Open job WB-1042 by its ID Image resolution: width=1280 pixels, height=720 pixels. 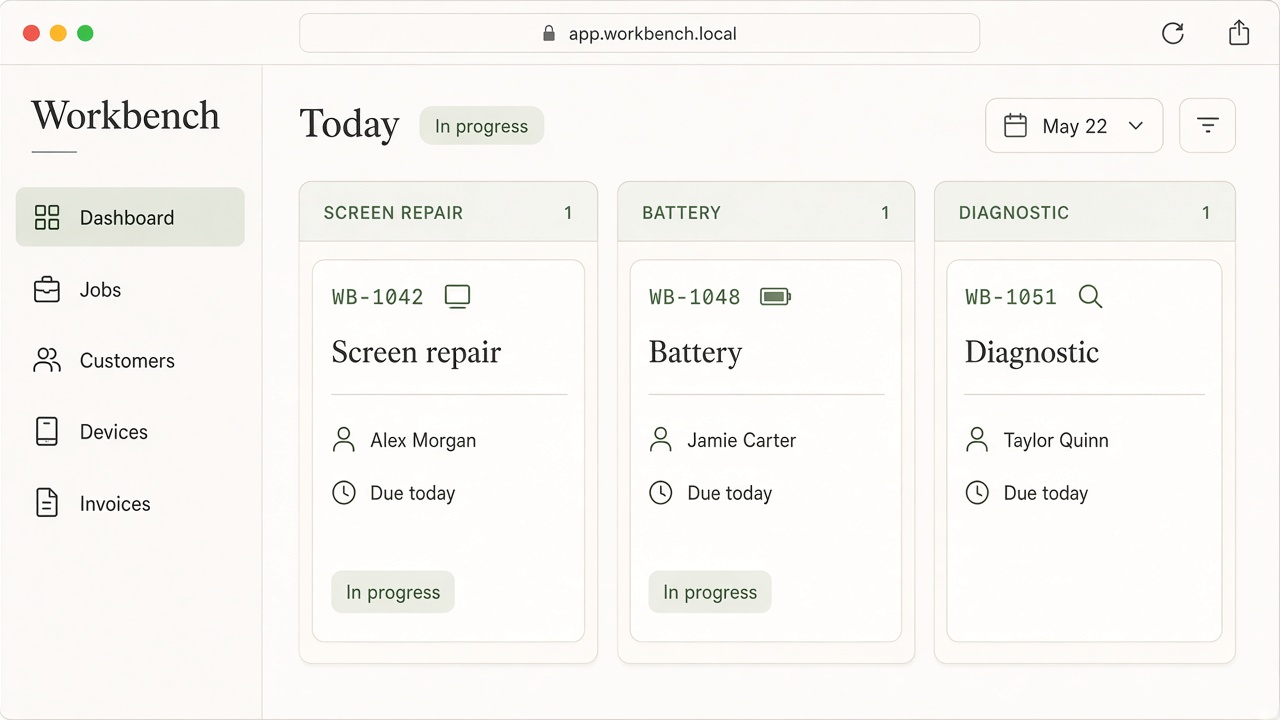tap(378, 297)
